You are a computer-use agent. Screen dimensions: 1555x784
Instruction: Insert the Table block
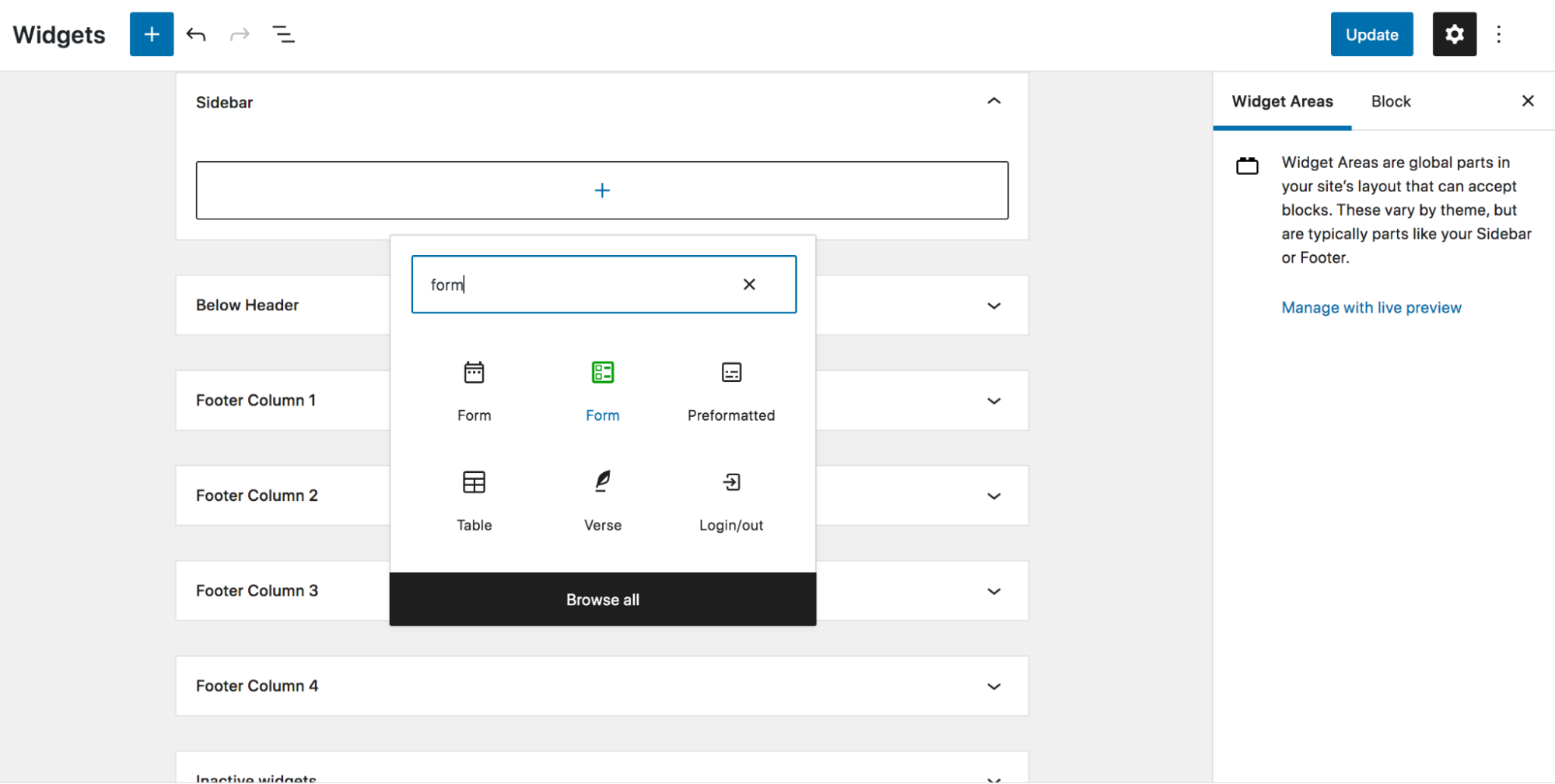point(474,502)
